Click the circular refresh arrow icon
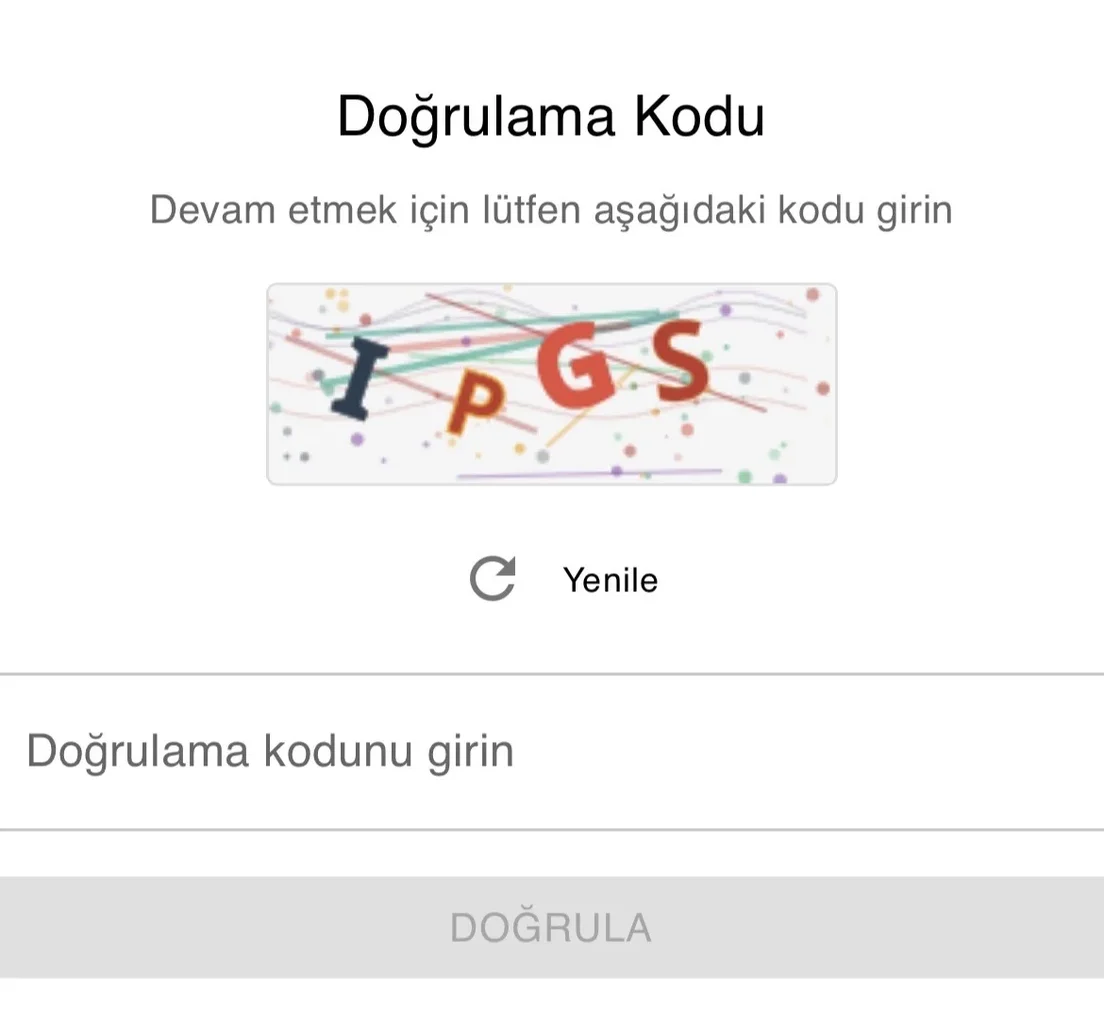Viewport: 1104px width, 1024px height. pos(493,579)
